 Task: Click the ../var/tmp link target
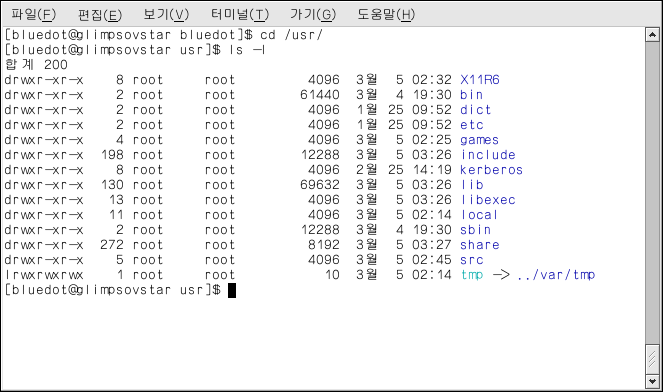pos(556,275)
